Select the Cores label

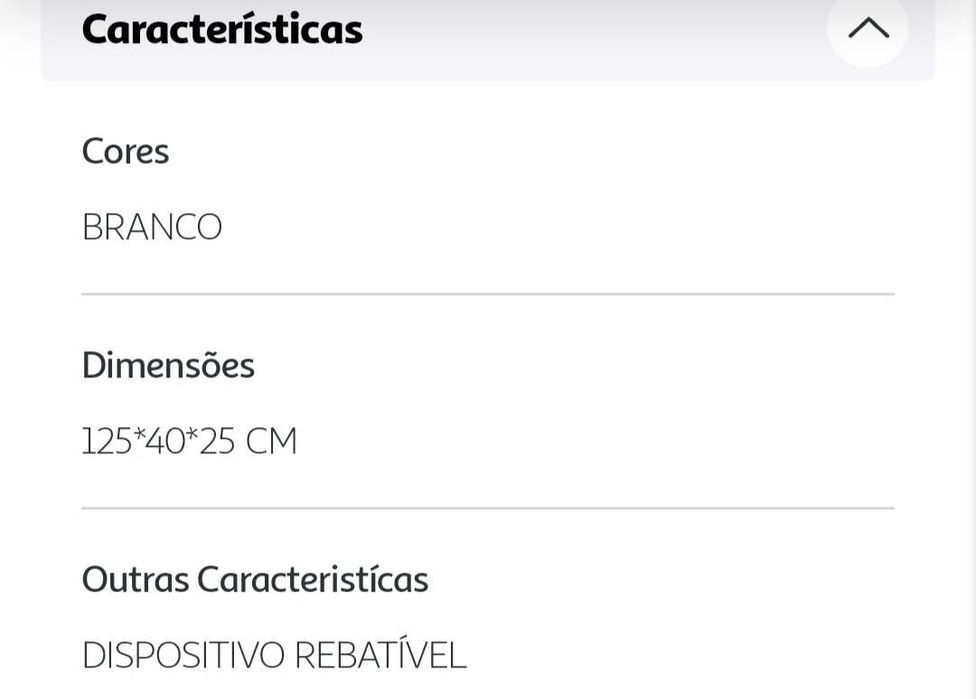point(125,152)
